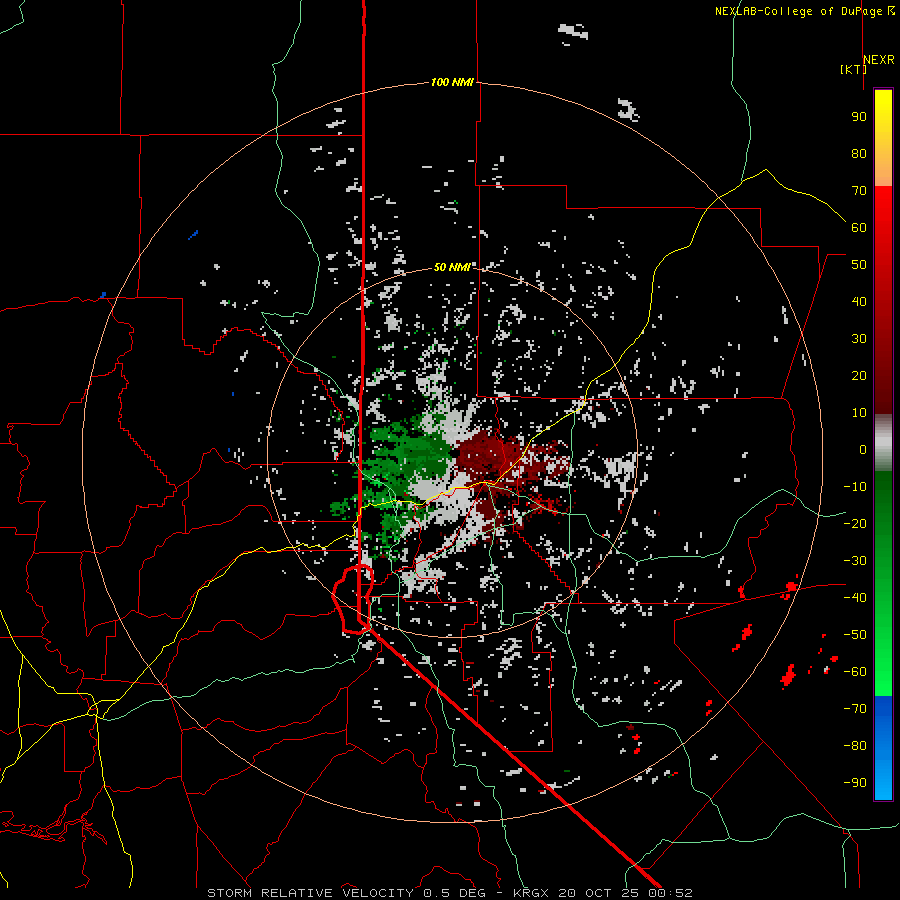Select the 0 value on the velocity scale
900x900 pixels.
(x=863, y=449)
